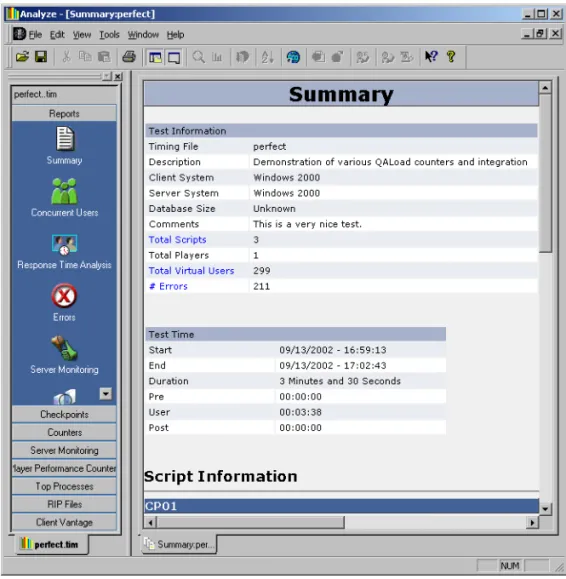Screen dimensions: 566x579
Task: Select the perfect.tim bottom tab
Action: (51, 544)
